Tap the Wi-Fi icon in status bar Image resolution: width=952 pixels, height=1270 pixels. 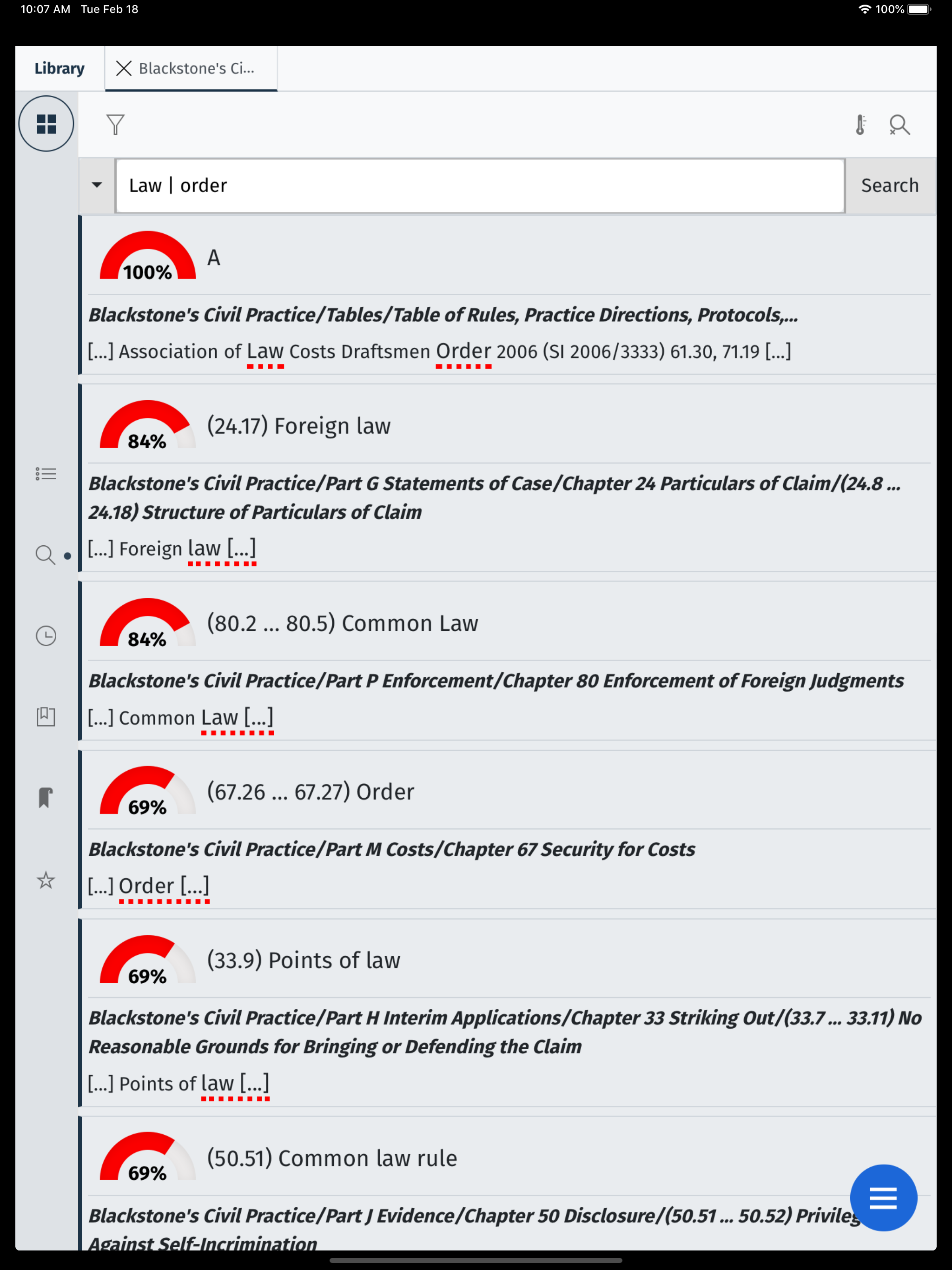864,9
